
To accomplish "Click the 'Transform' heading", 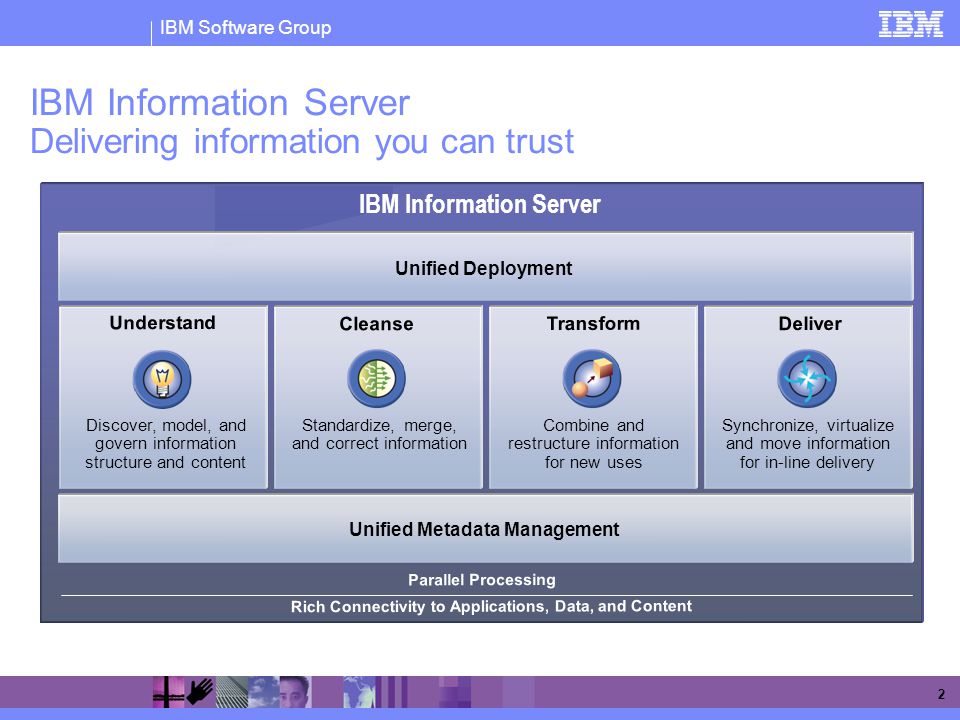I will pos(593,323).
